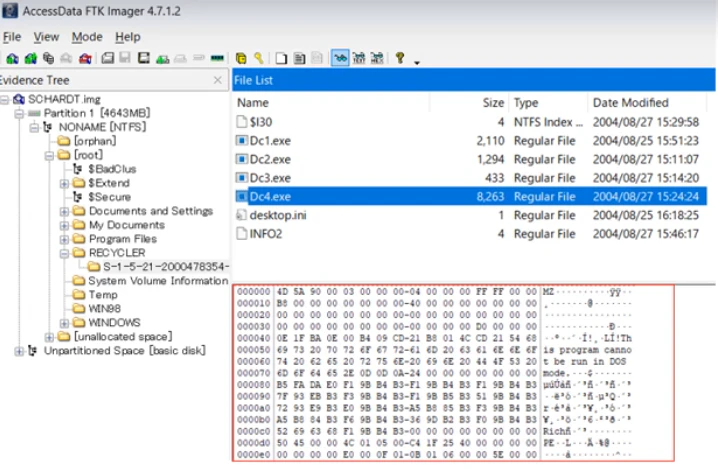Viewport: 718px width, 469px height.
Task: Expand the Program Files folder
Action: click(x=65, y=239)
